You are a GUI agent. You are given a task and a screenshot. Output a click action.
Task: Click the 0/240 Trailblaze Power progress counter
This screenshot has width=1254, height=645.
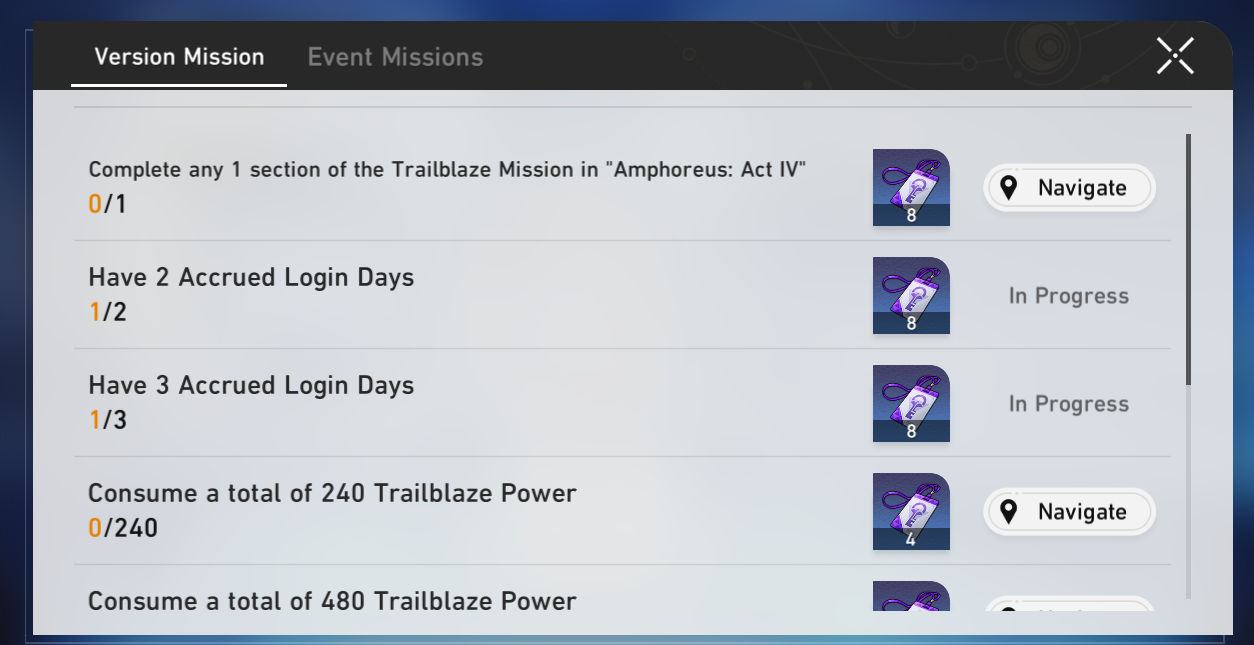[x=123, y=527]
